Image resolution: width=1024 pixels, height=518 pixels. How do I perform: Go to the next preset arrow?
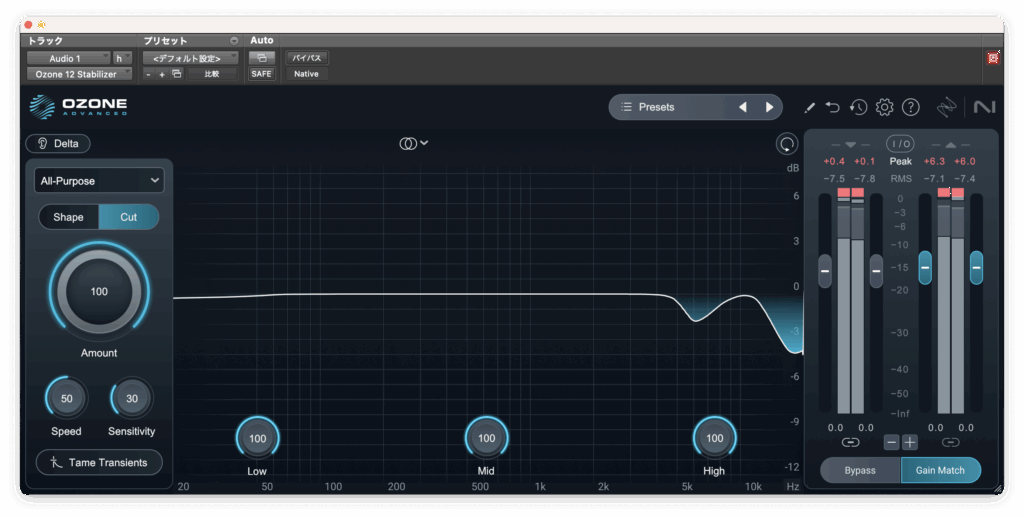(769, 107)
